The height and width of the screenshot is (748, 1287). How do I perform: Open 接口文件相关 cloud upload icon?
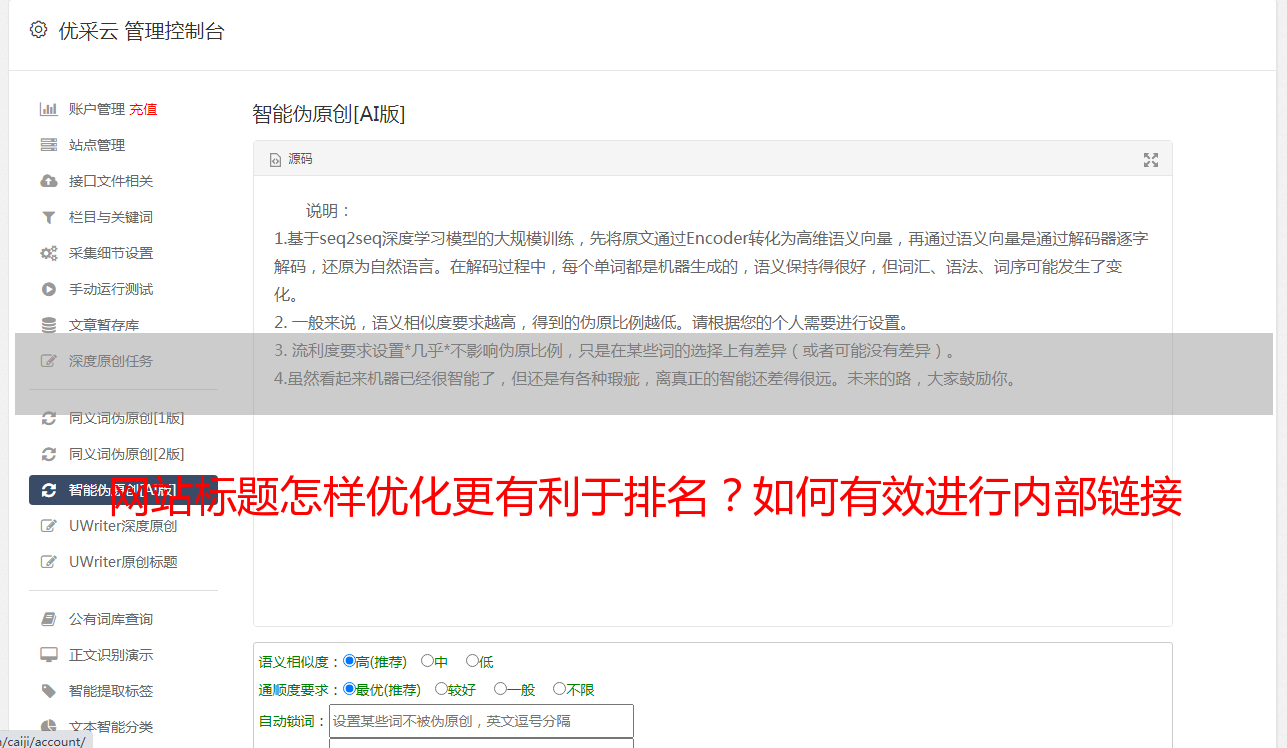48,181
